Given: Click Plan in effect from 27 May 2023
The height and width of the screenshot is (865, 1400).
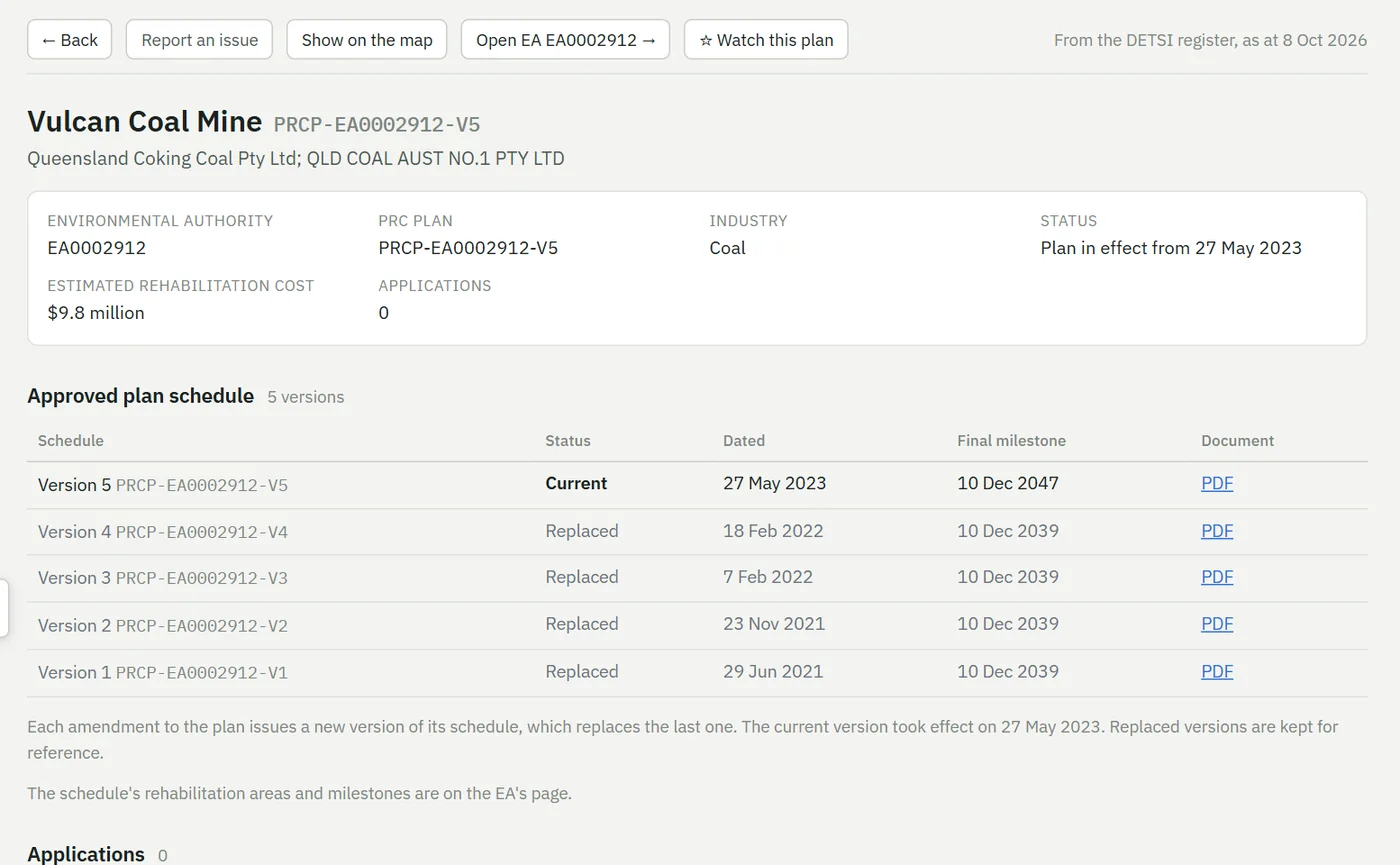Looking at the screenshot, I should [x=1171, y=248].
